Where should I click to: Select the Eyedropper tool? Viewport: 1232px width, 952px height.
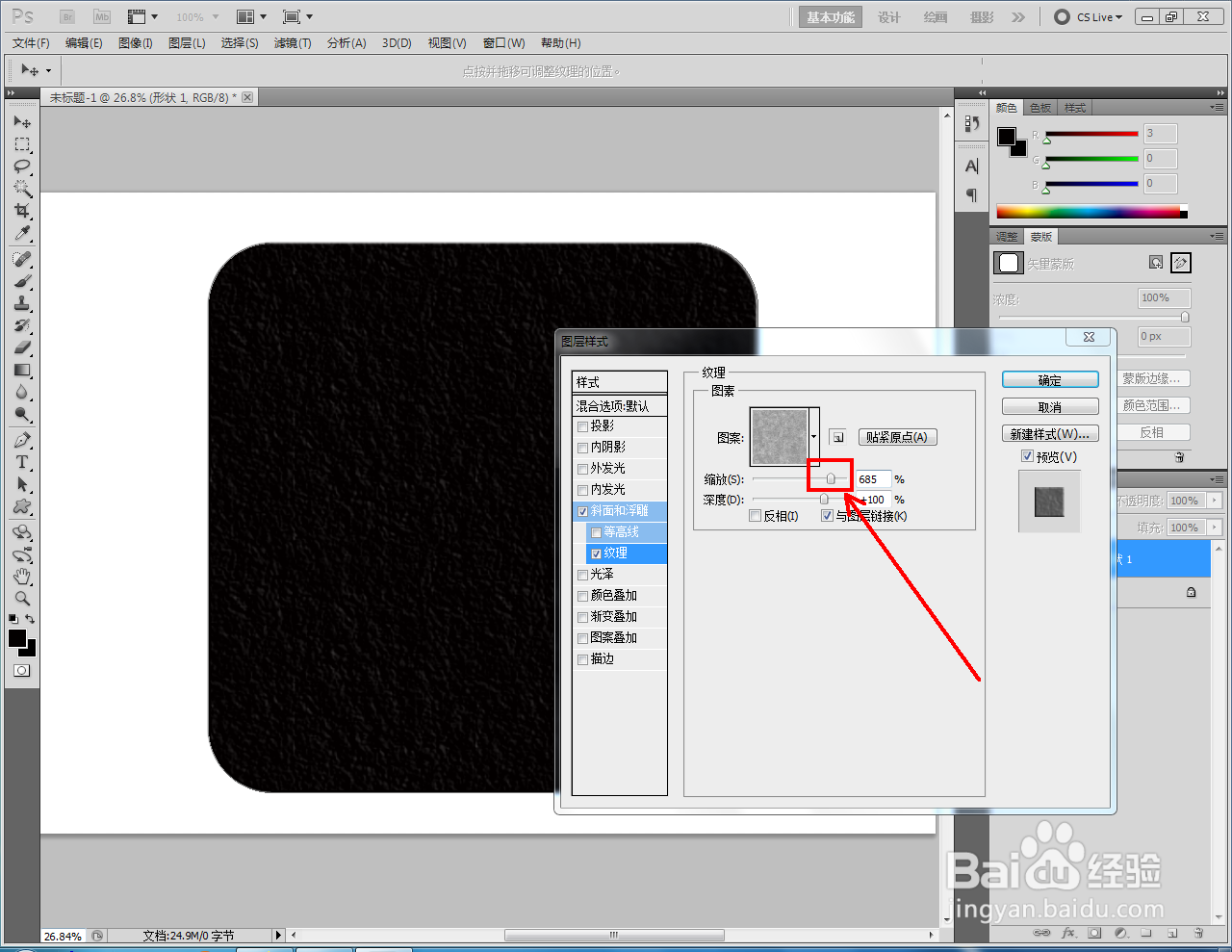point(22,233)
